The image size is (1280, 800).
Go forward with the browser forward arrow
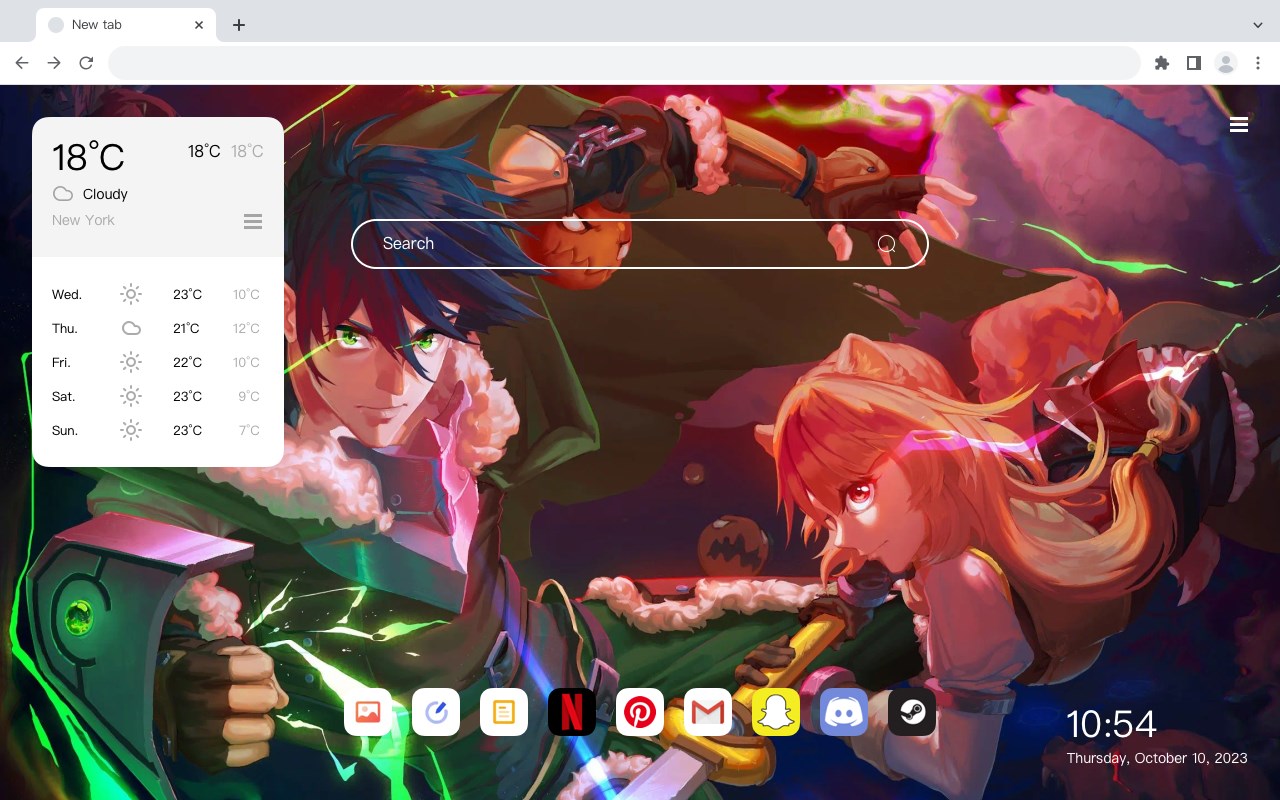click(x=54, y=63)
